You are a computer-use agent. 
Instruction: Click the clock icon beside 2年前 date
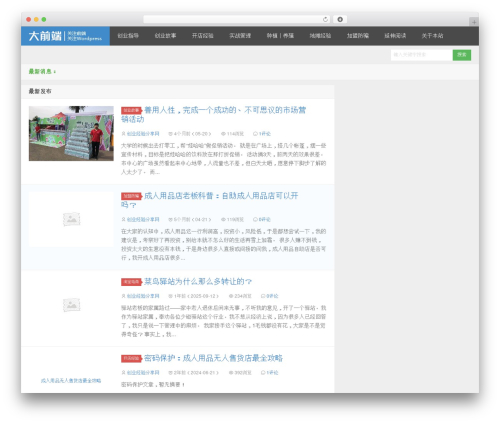(170, 373)
